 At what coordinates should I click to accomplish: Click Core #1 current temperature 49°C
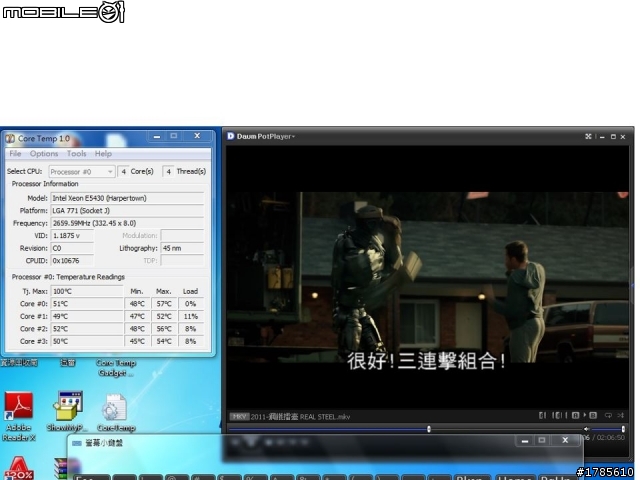87,316
